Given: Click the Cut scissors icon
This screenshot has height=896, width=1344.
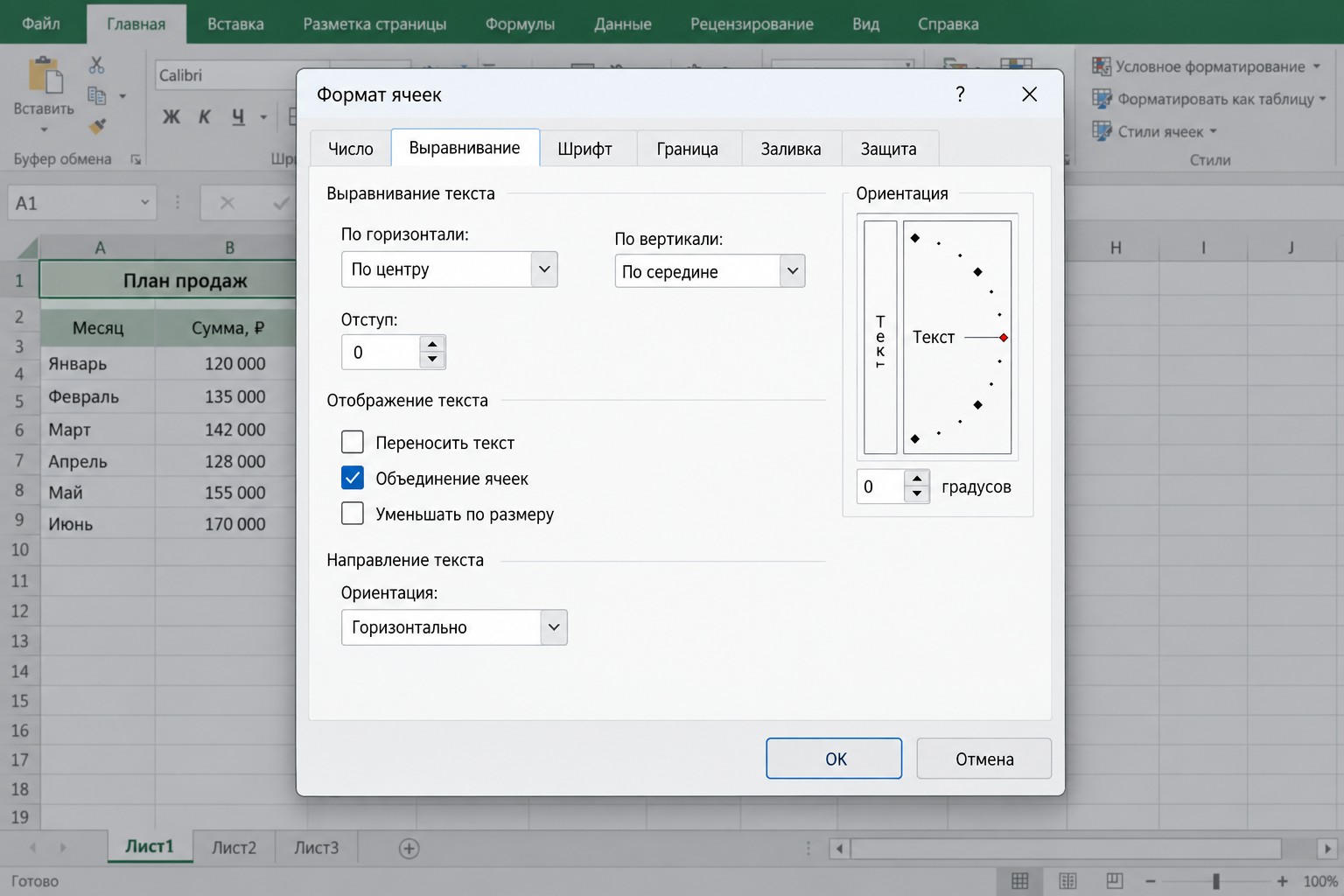Looking at the screenshot, I should coord(96,66).
